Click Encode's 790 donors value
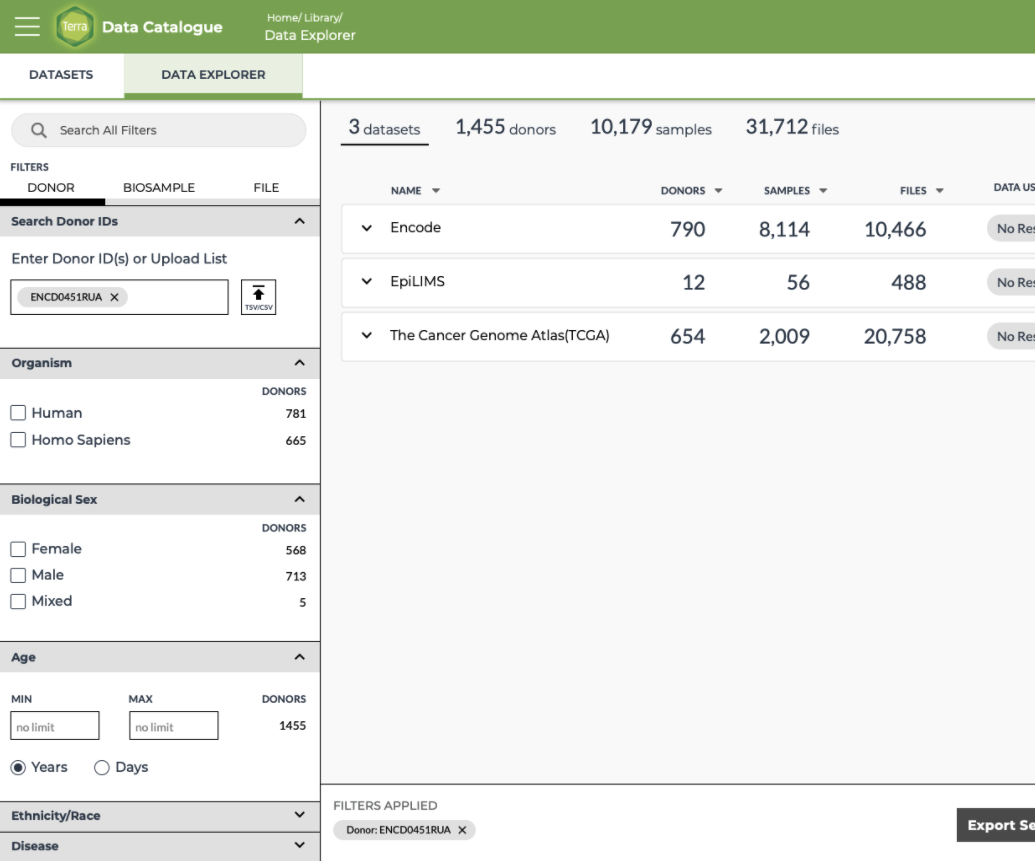 click(688, 229)
